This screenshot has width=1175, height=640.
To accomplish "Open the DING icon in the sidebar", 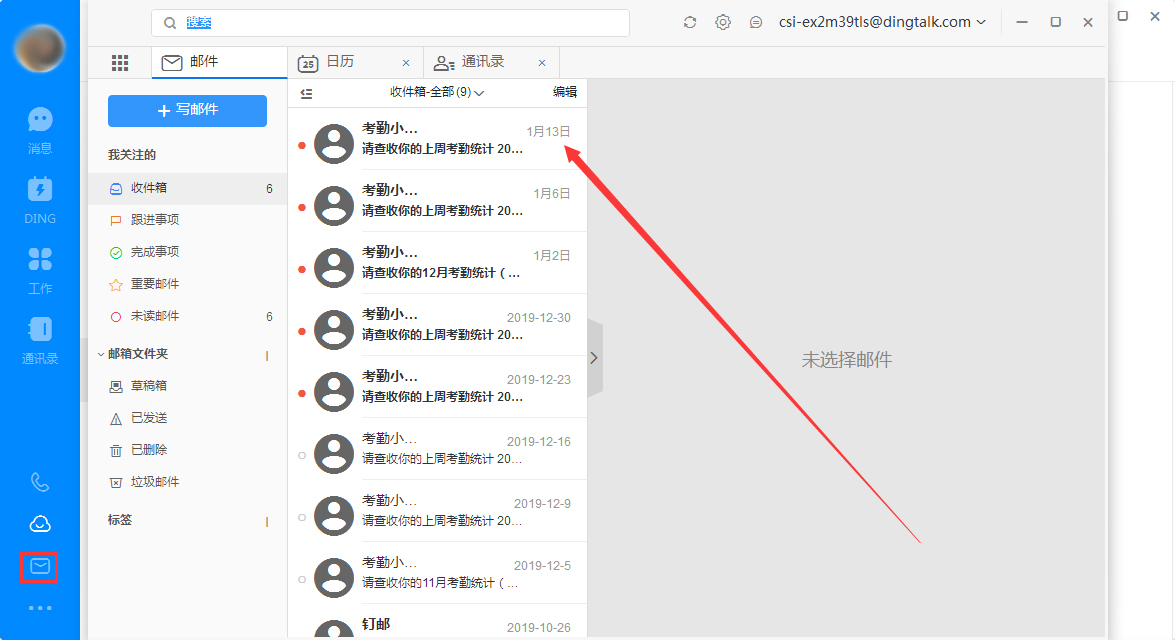I will [39, 198].
